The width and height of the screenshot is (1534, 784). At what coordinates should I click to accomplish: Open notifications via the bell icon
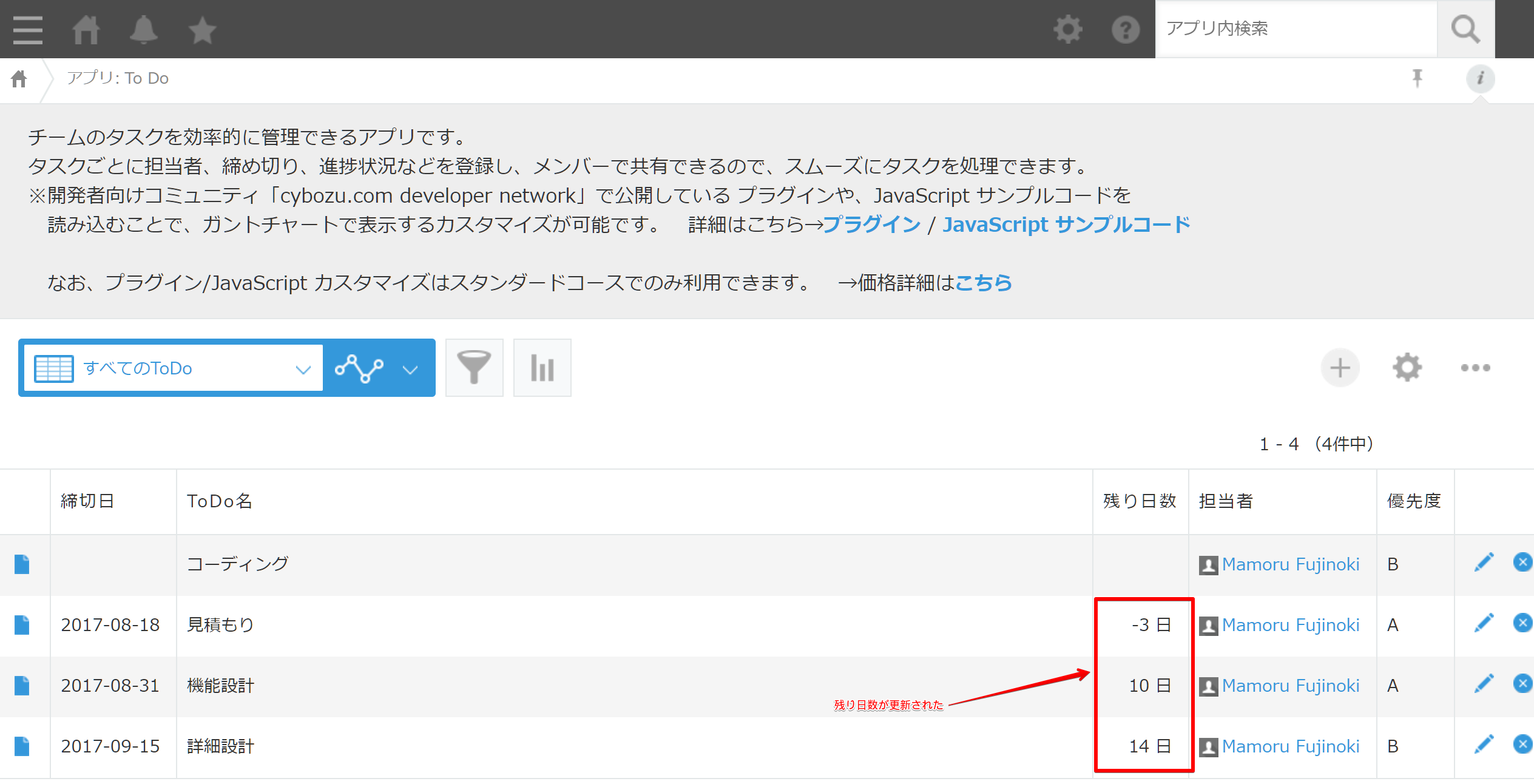143,29
